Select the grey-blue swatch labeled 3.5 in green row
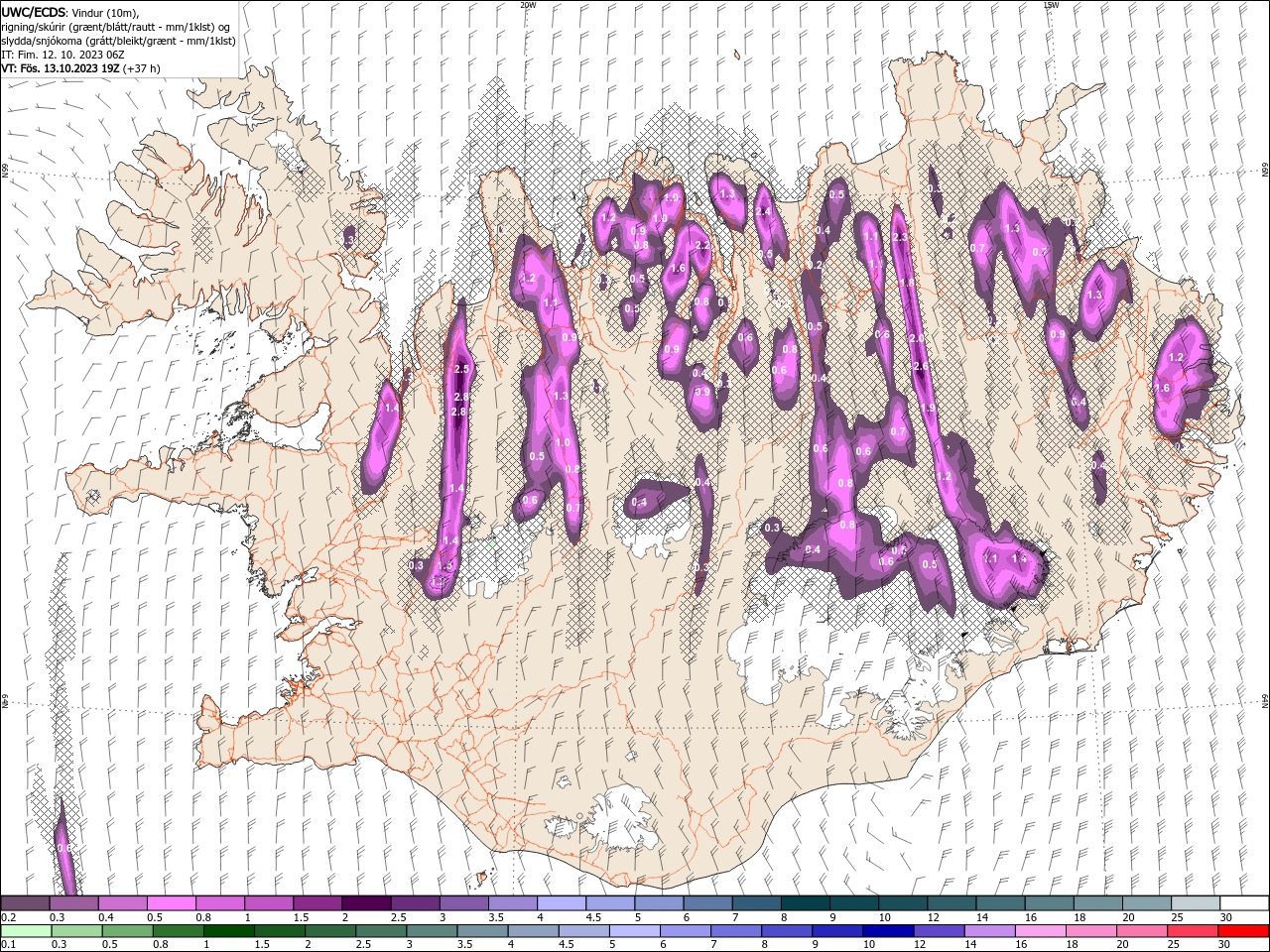The height and width of the screenshot is (952, 1270). tap(482, 931)
